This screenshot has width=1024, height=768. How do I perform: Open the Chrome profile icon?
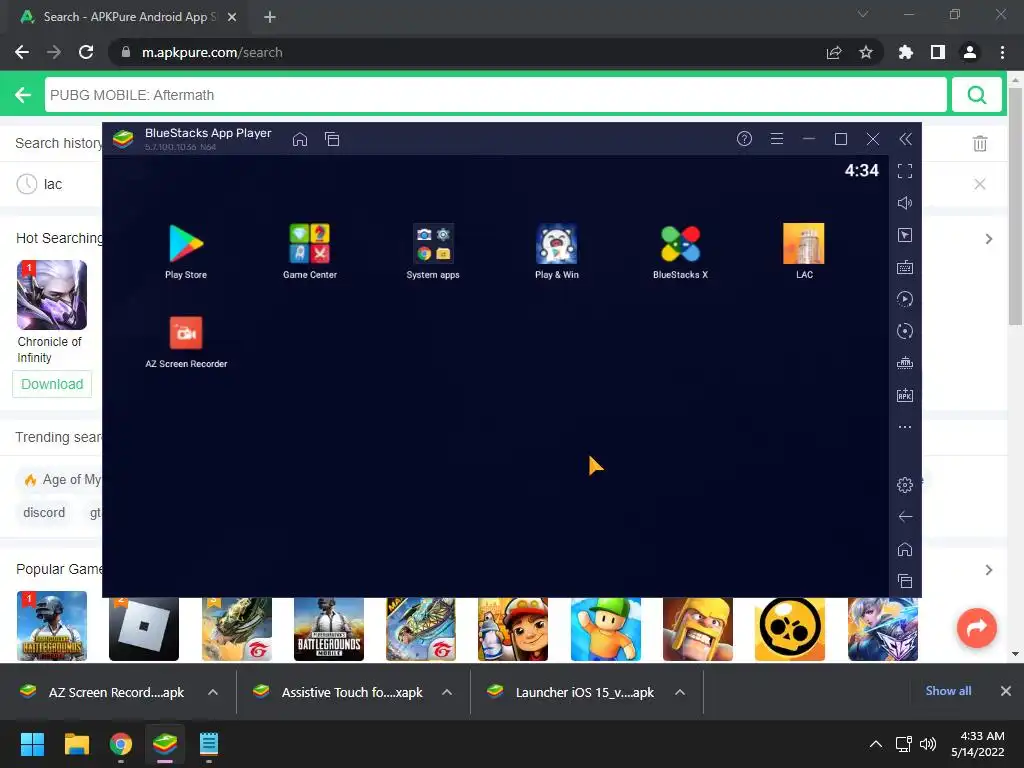[x=970, y=52]
